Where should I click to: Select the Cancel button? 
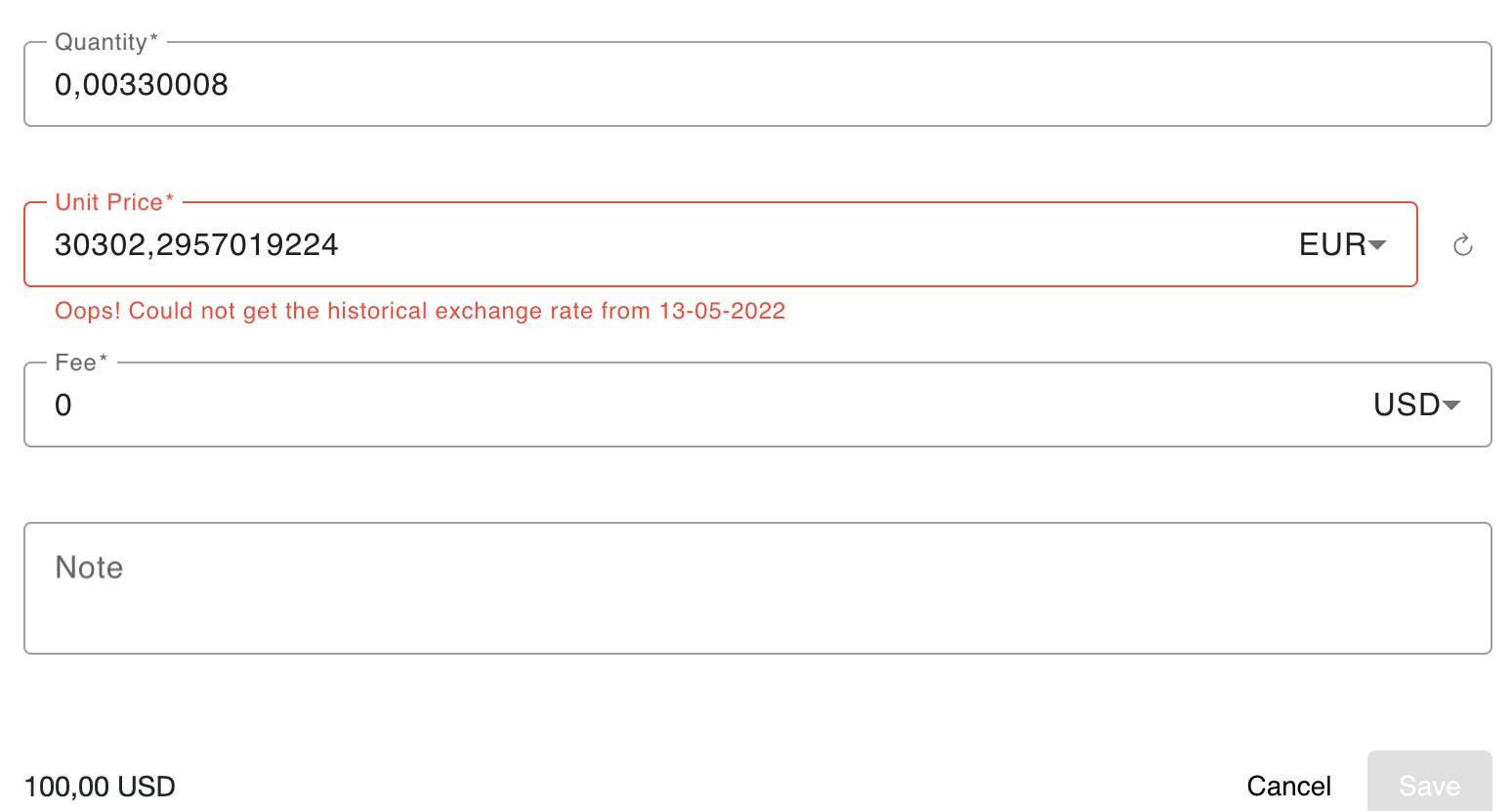(1289, 786)
